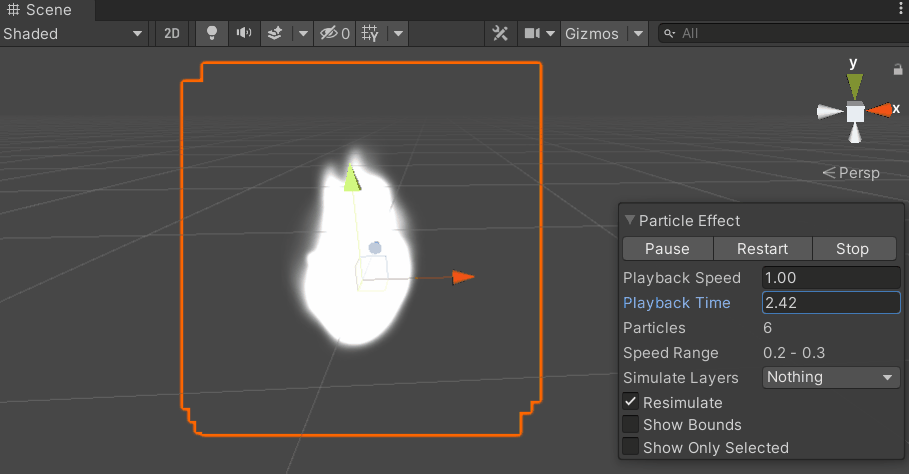909x474 pixels.
Task: Open component editor tools icon
Action: (500, 34)
